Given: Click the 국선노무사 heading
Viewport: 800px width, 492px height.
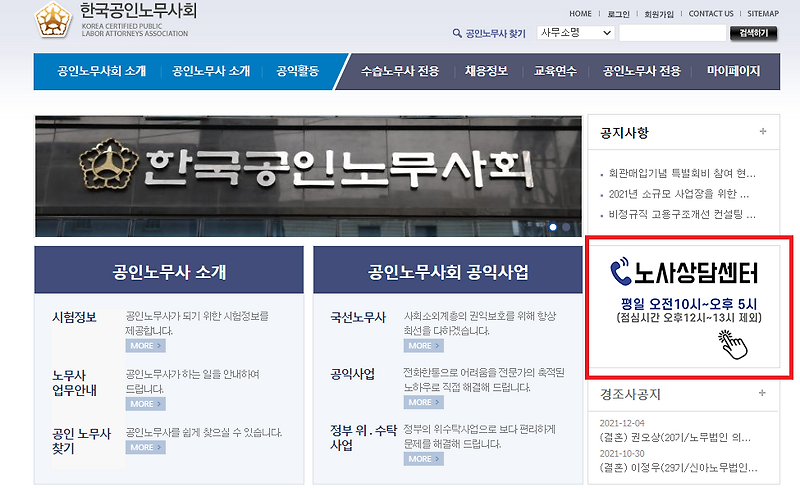Looking at the screenshot, I should click(x=358, y=317).
